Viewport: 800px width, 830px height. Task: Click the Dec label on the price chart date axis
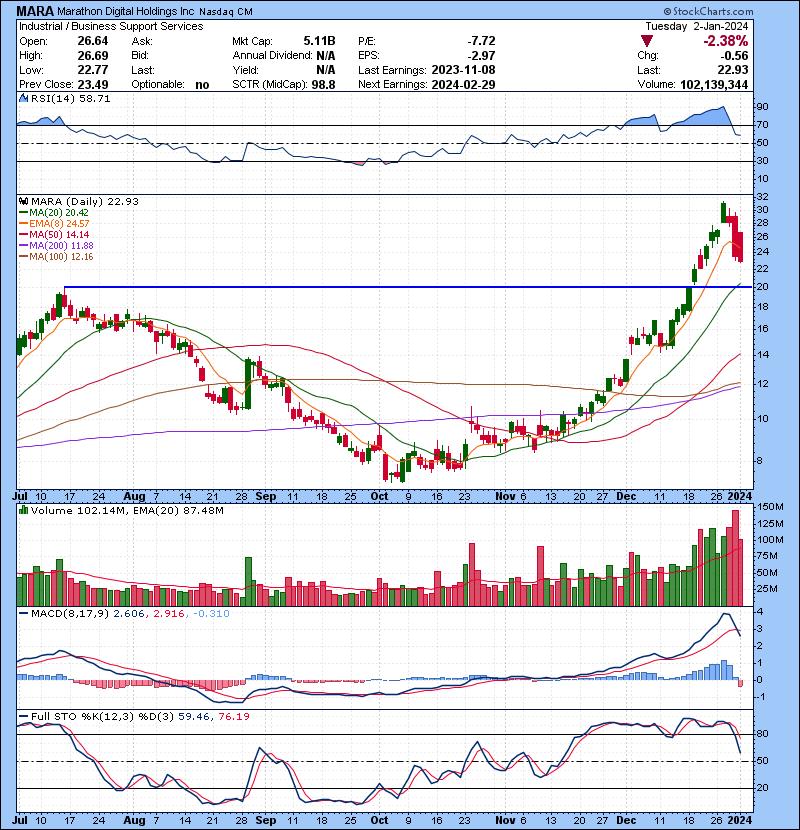[x=626, y=497]
